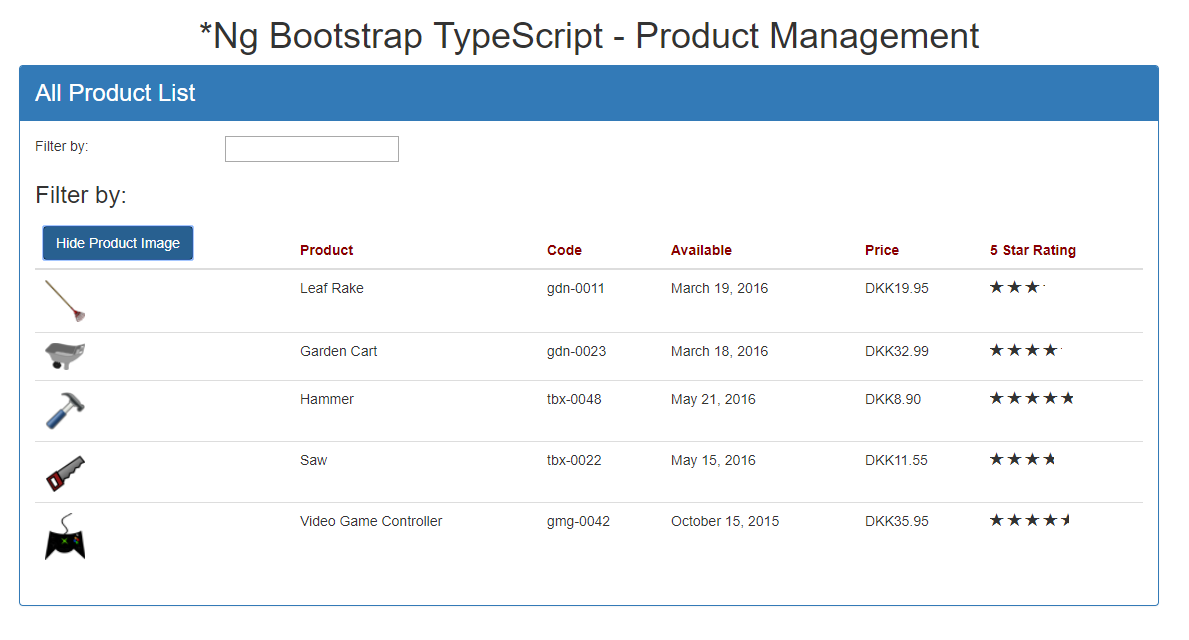This screenshot has height=640, width=1189.
Task: Click the date March 18, 2016
Action: click(x=720, y=351)
